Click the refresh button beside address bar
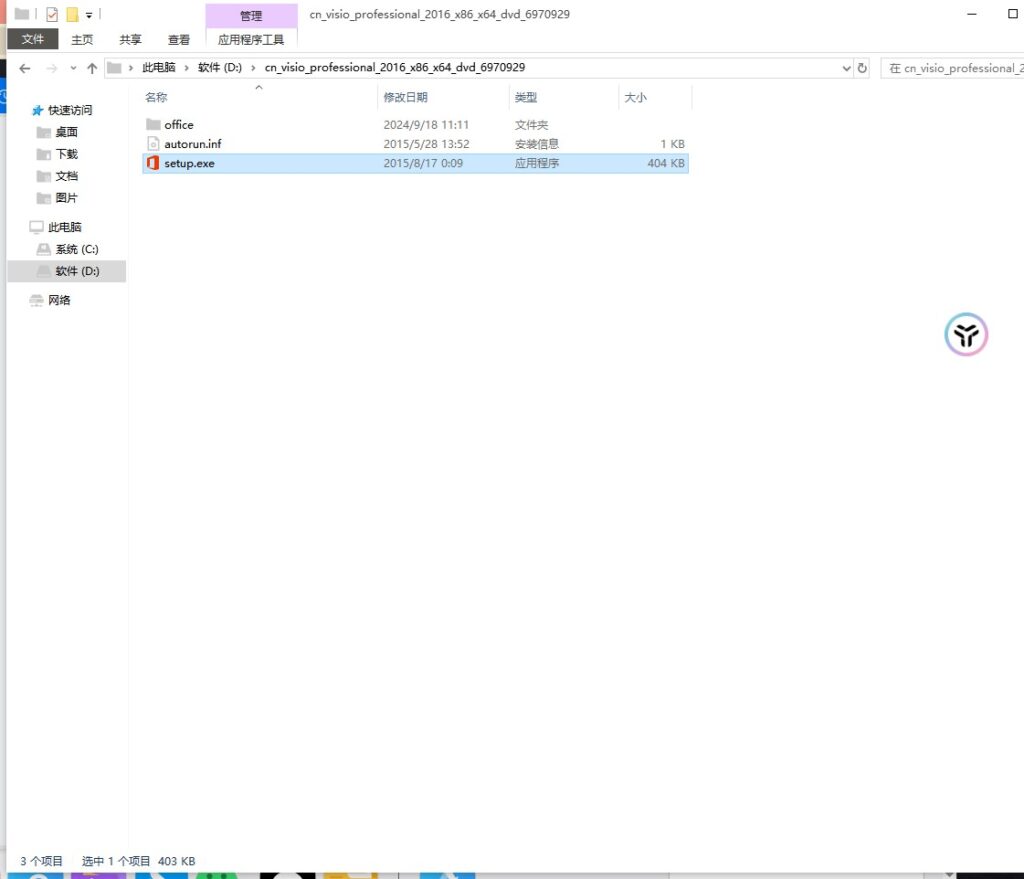The height and width of the screenshot is (879, 1024). click(863, 68)
